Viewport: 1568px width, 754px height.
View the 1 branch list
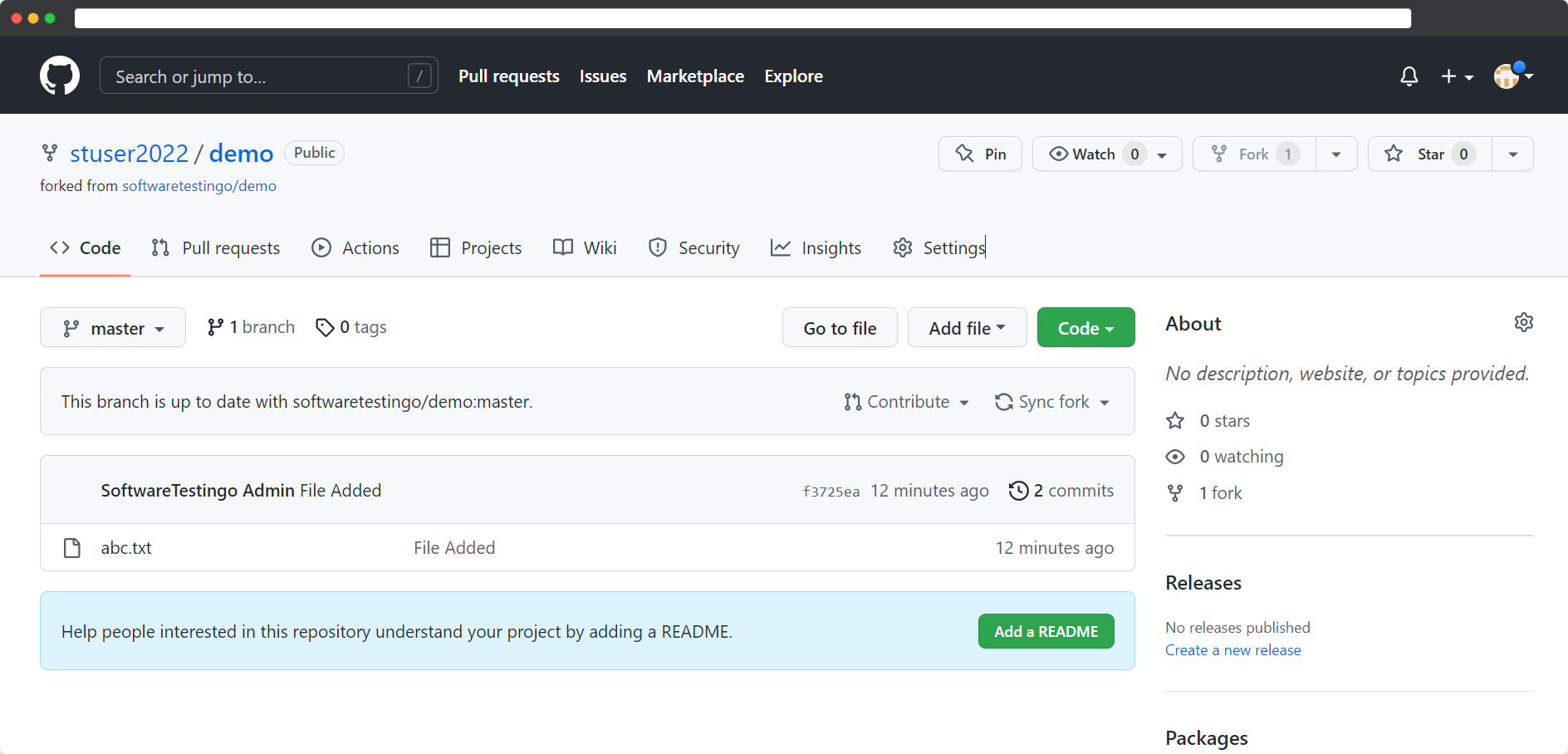pos(251,327)
